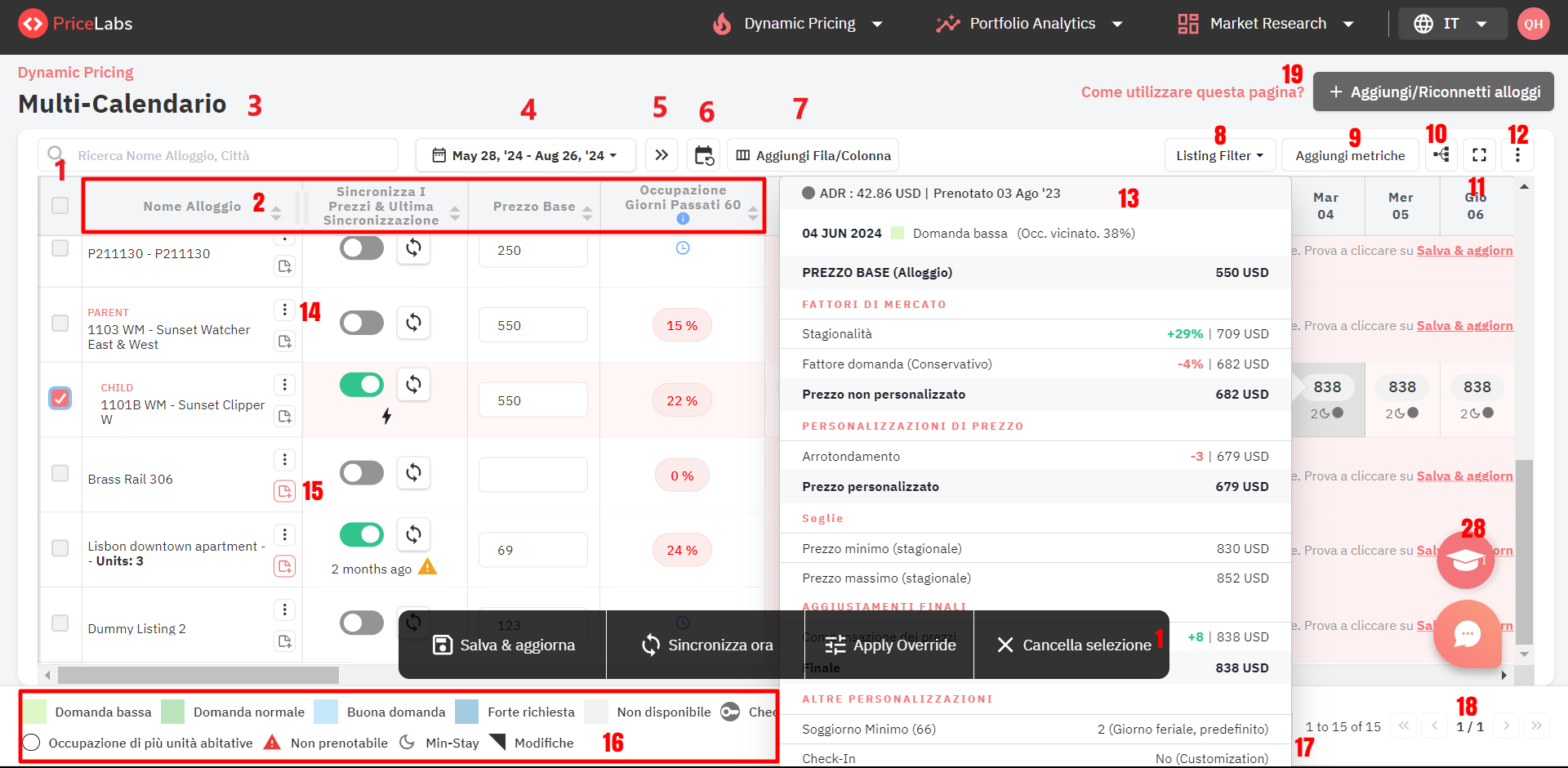Open the date range dropdown
The width and height of the screenshot is (1568, 768).
click(x=525, y=155)
